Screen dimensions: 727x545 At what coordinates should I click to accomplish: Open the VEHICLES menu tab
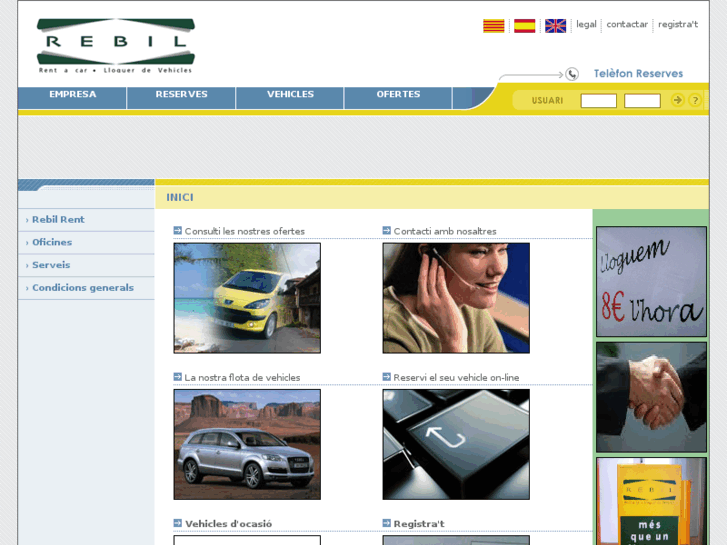click(x=290, y=97)
